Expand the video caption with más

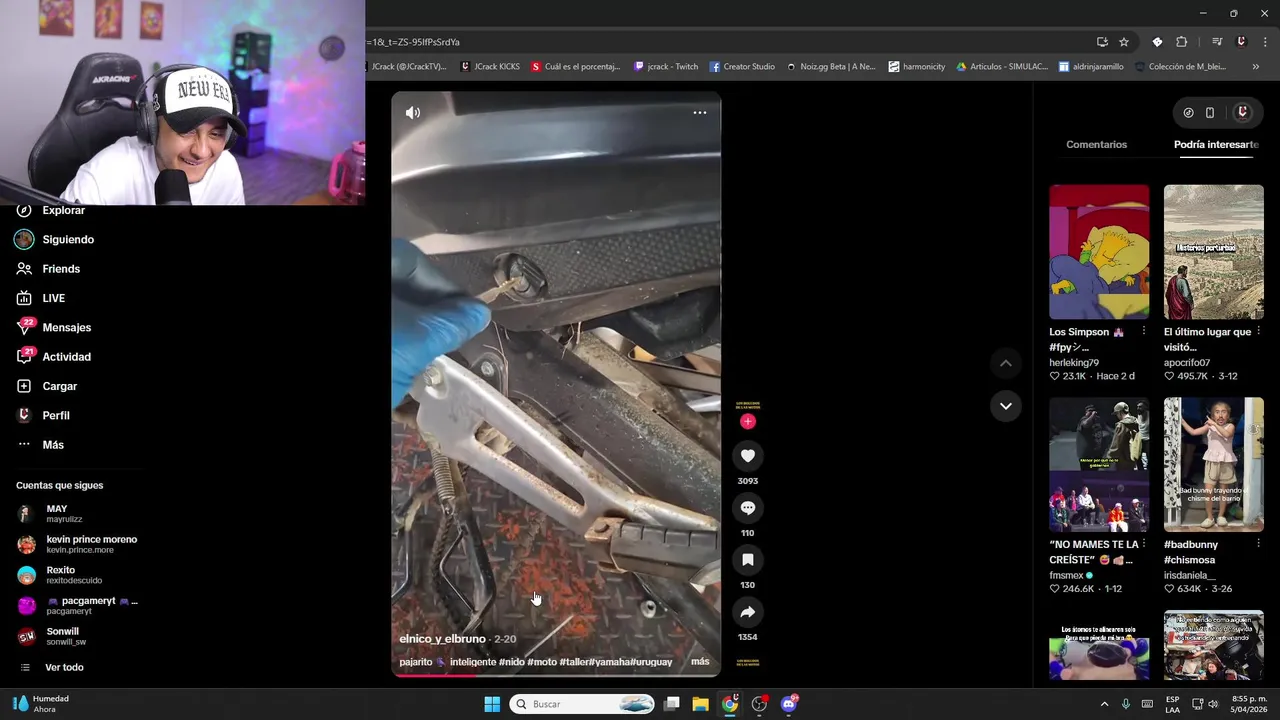[700, 662]
